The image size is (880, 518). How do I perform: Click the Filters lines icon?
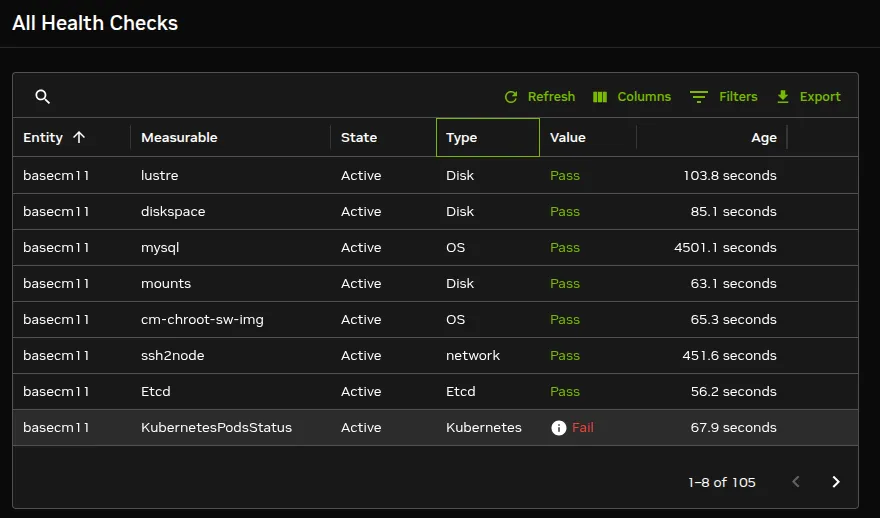tap(699, 97)
